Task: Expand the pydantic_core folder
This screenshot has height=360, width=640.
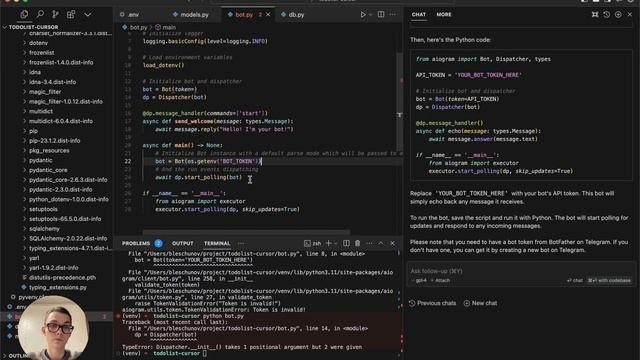Action: [48, 170]
